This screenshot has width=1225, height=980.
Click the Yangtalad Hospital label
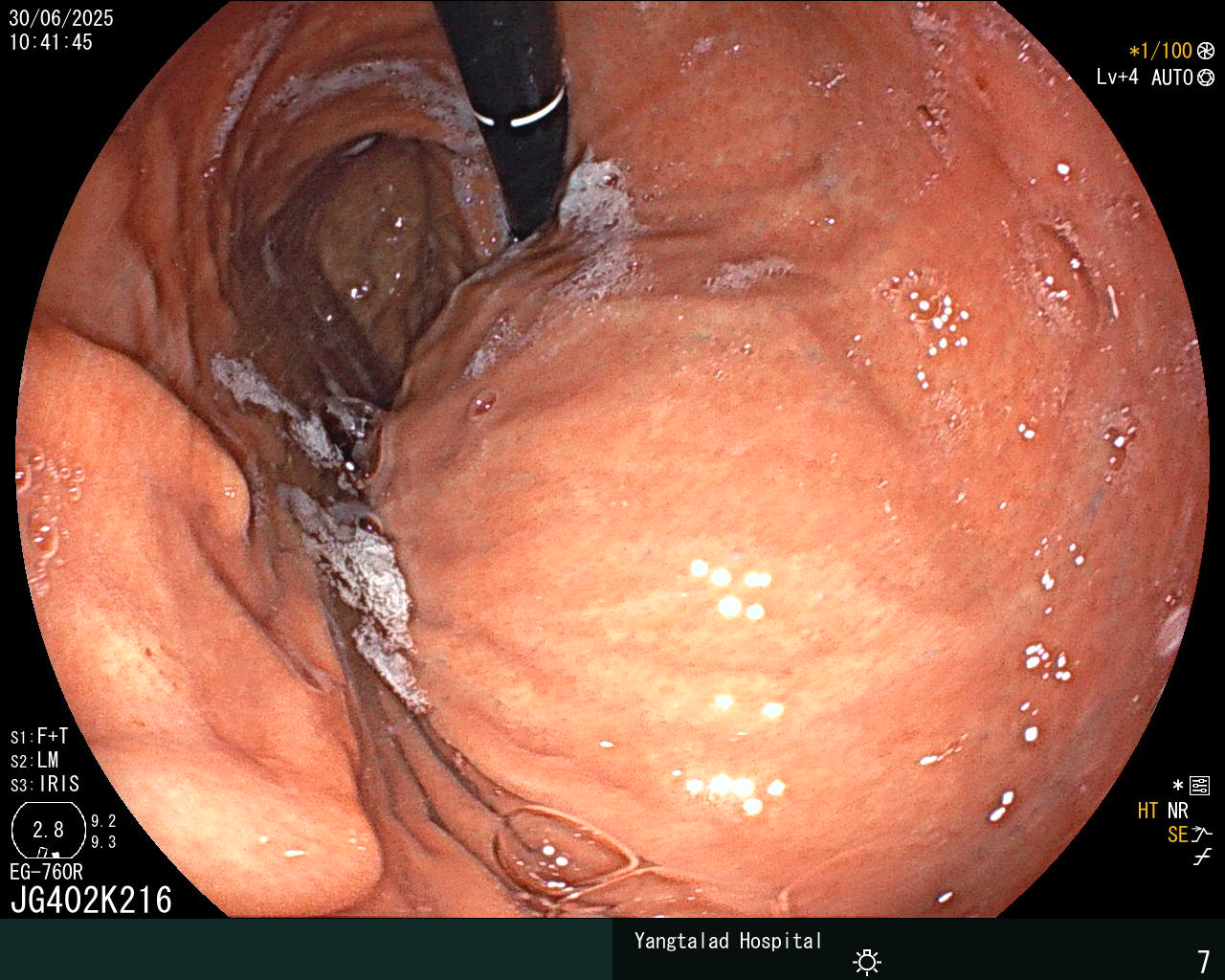[x=728, y=941]
